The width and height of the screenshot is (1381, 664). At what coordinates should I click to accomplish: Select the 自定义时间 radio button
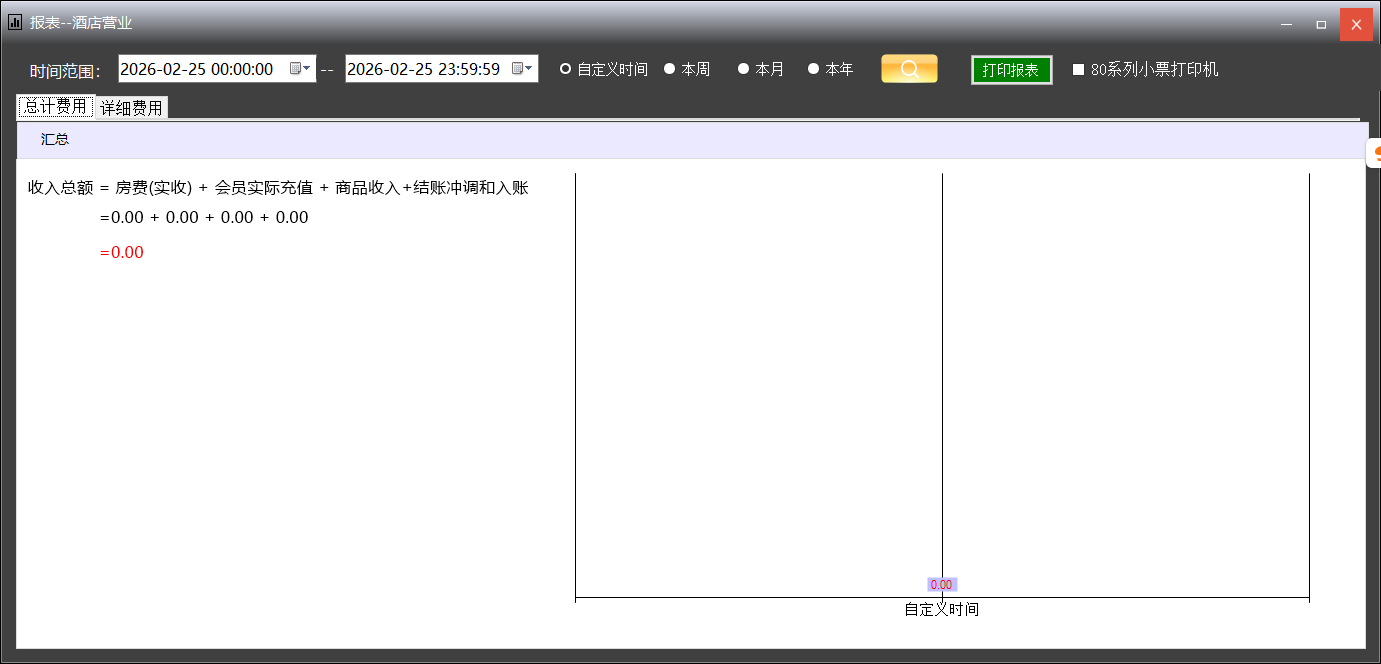(566, 69)
